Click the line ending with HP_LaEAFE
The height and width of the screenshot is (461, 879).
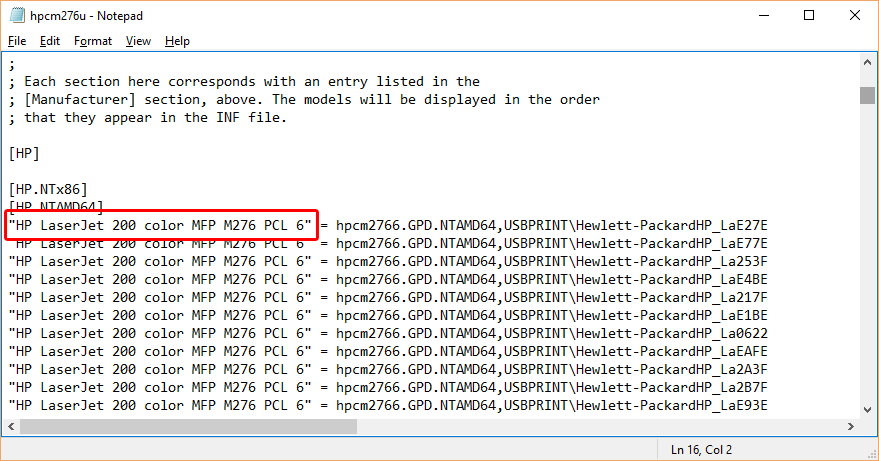(388, 351)
